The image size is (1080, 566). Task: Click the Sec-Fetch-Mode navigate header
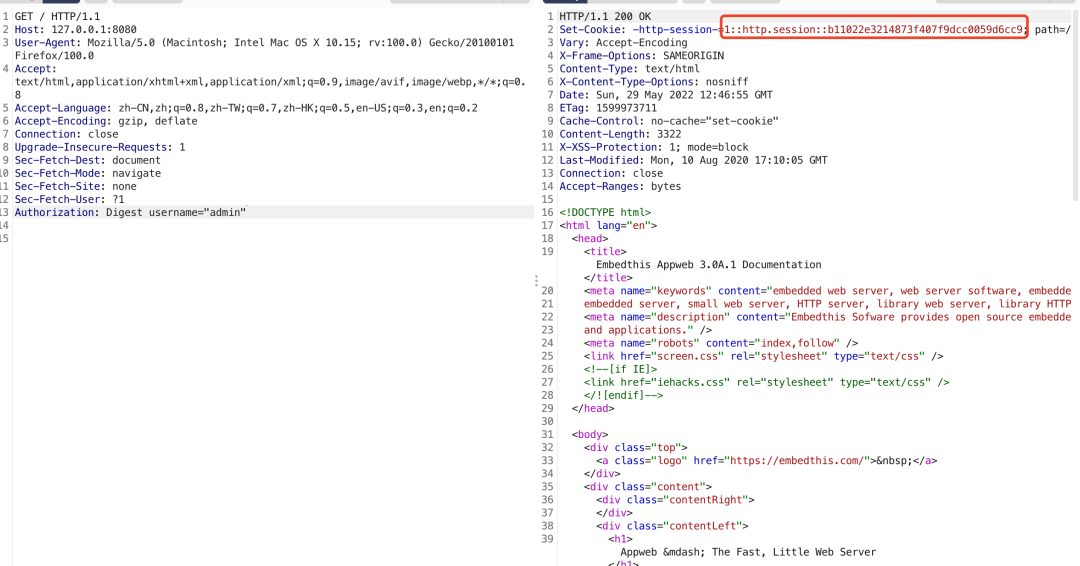tap(88, 173)
